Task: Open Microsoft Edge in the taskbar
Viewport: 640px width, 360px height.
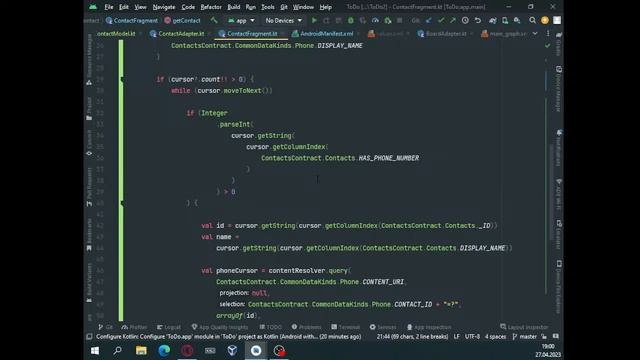Action: point(164,351)
